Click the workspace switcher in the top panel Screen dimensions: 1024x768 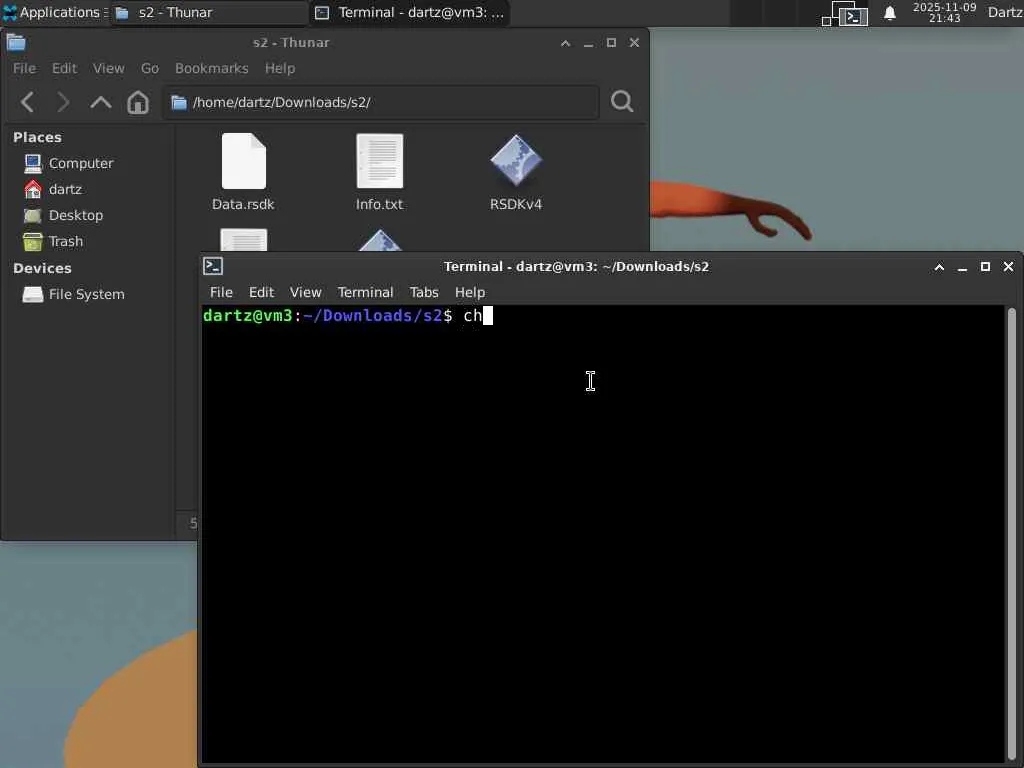pos(845,13)
